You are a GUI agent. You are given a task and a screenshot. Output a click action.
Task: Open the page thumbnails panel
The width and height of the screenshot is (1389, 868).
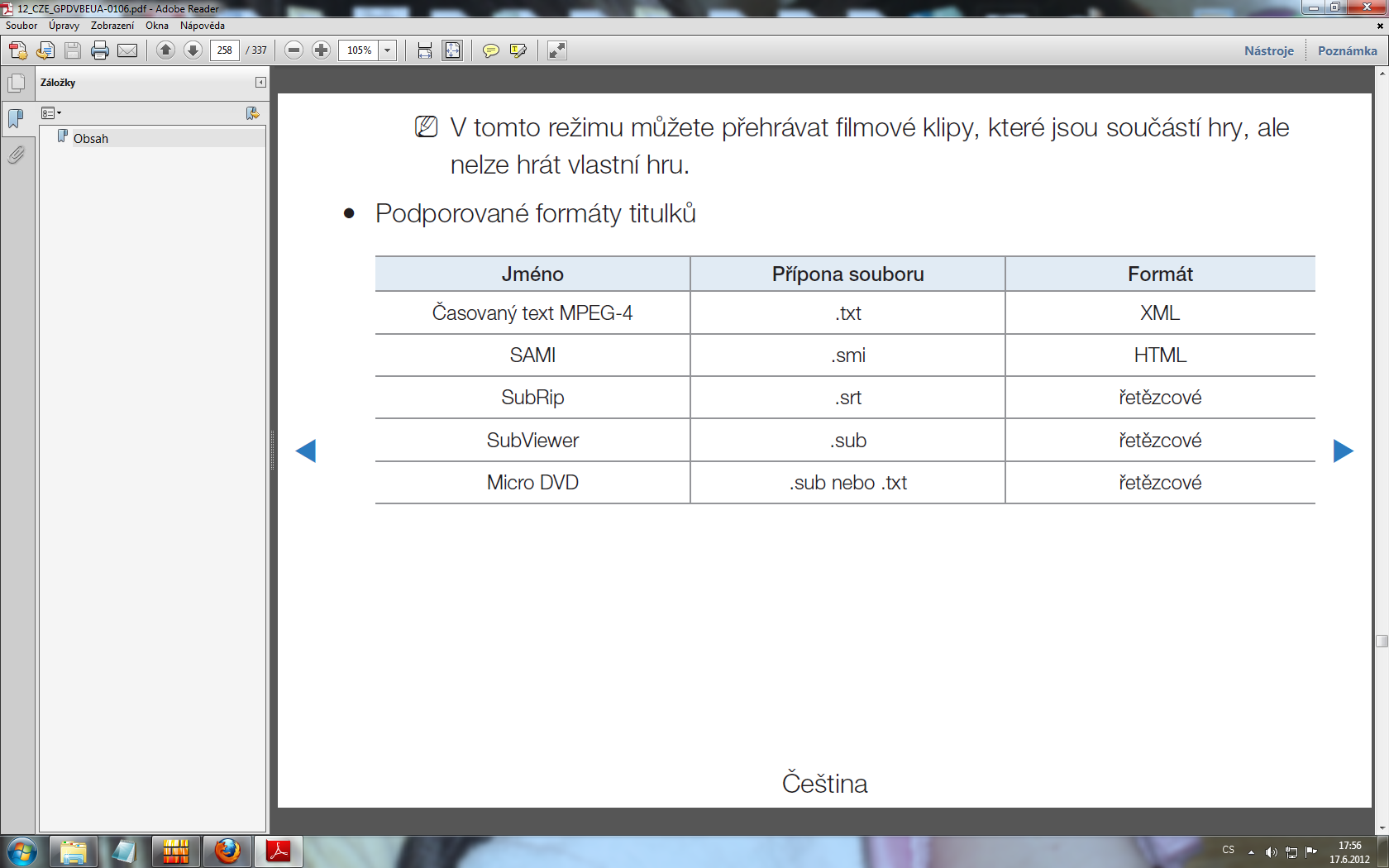[16, 83]
